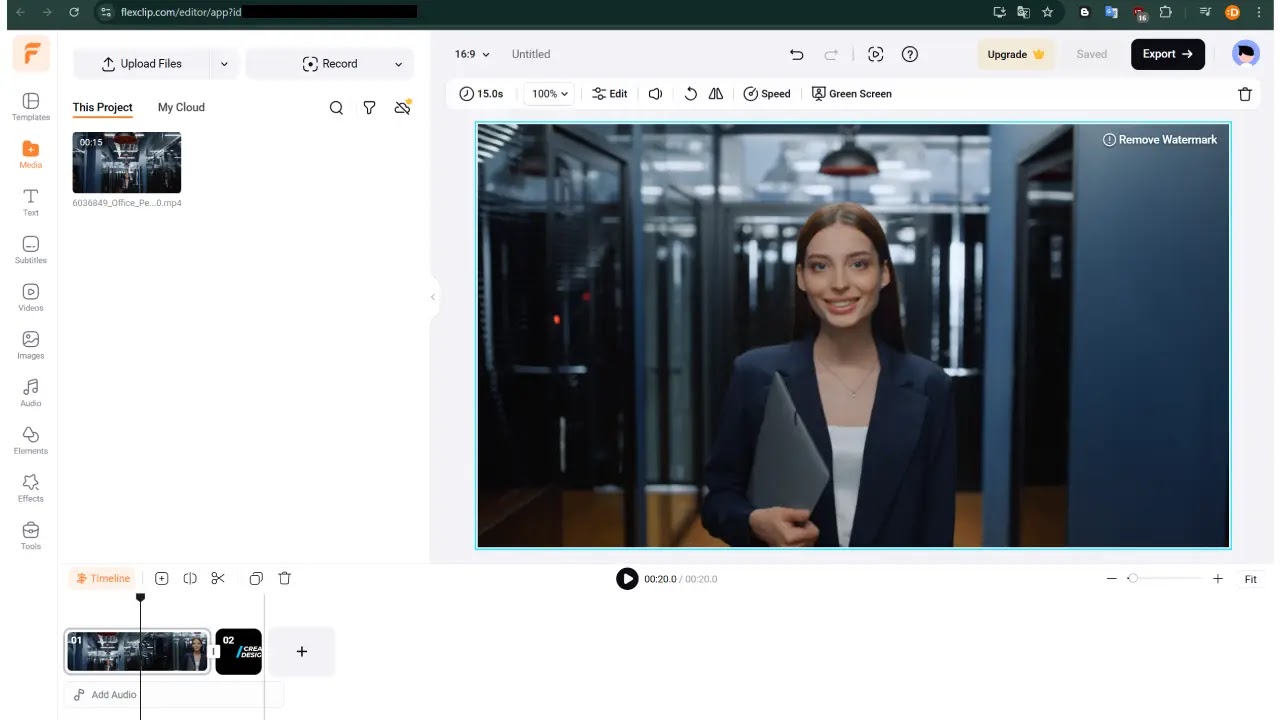1280x720 pixels.
Task: Collapse the media side panel
Action: (433, 297)
